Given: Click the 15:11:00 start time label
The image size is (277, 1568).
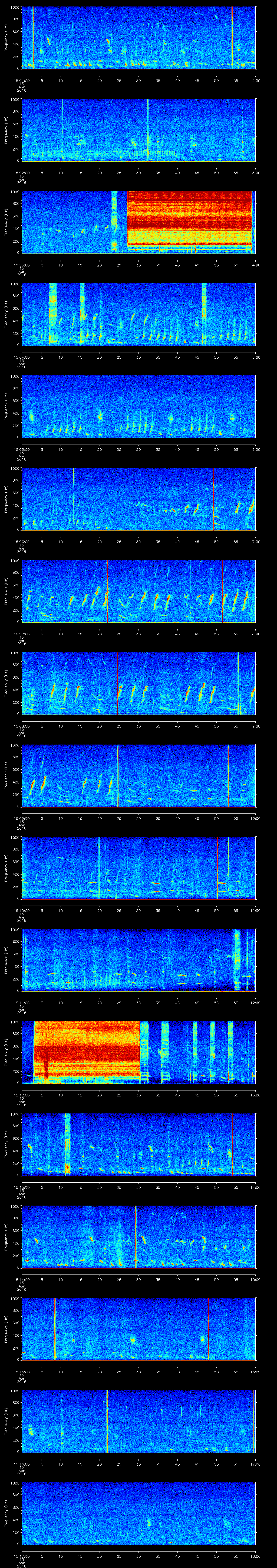Looking at the screenshot, I should [x=21, y=1003].
